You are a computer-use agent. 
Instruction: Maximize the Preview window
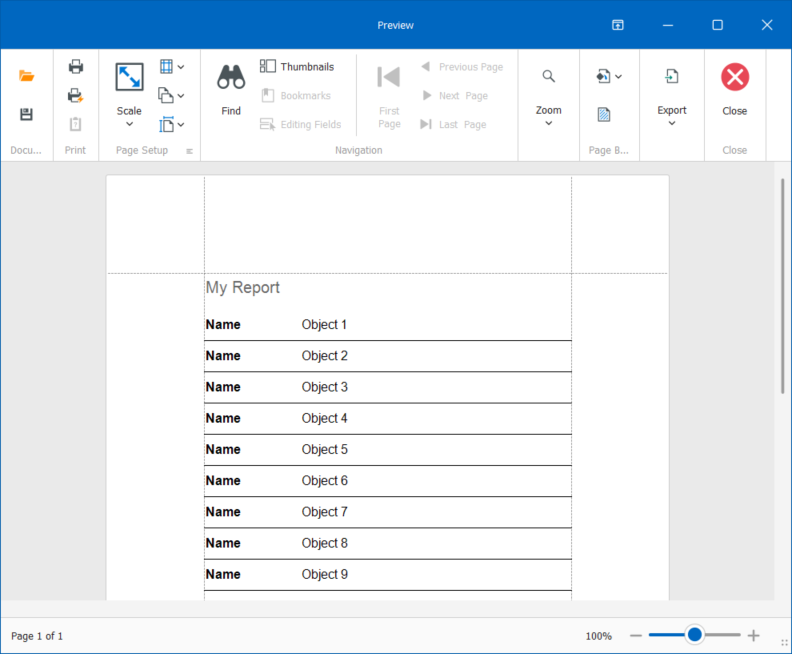(x=717, y=25)
